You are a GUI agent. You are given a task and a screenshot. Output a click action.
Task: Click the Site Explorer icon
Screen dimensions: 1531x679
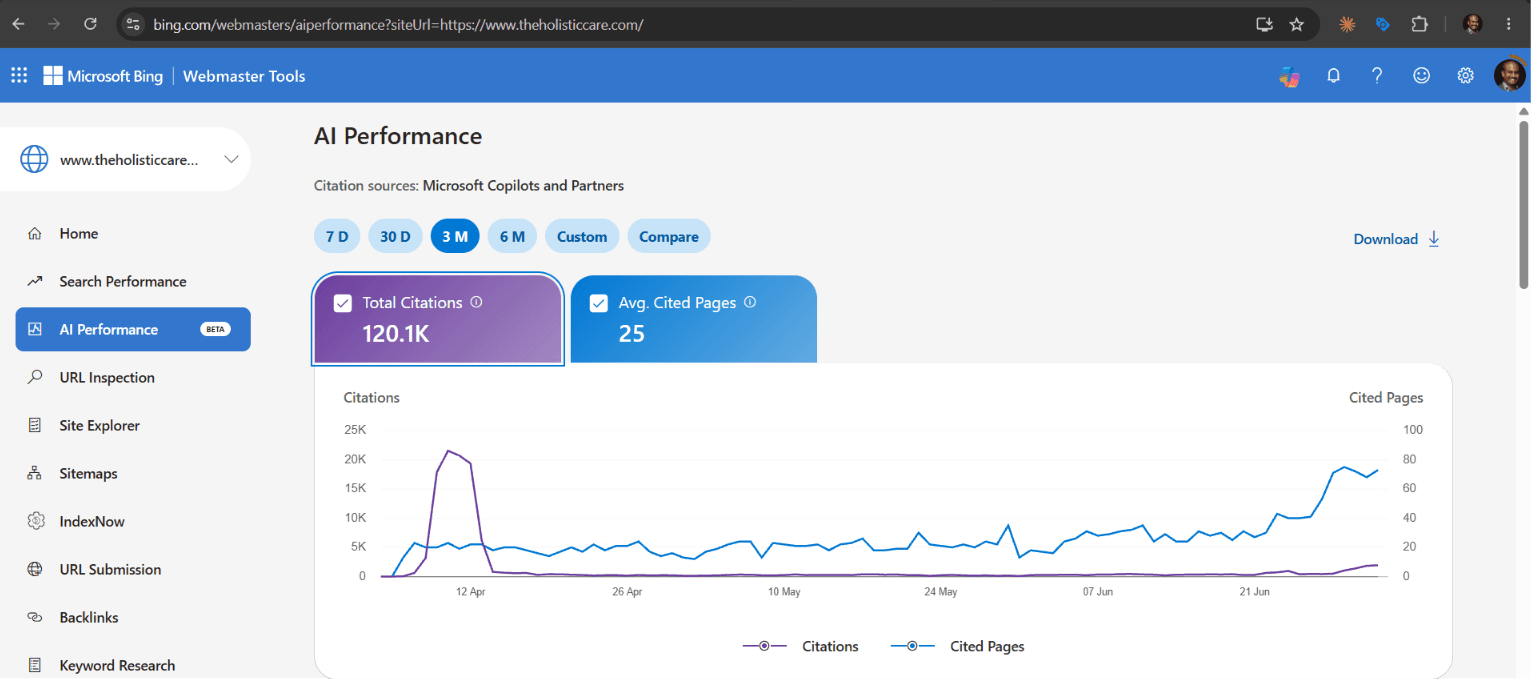pos(35,426)
